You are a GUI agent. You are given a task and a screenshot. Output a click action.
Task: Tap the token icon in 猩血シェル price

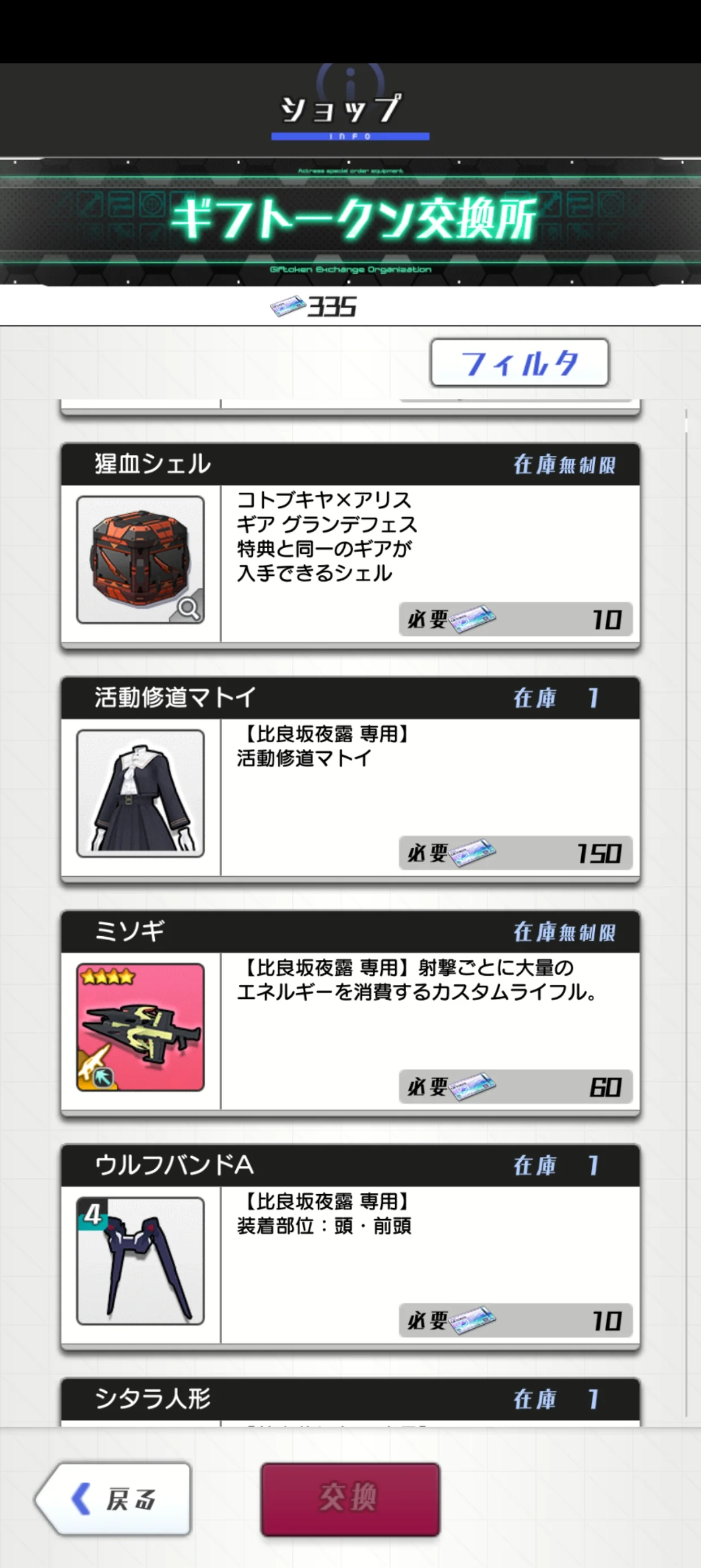[x=472, y=619]
